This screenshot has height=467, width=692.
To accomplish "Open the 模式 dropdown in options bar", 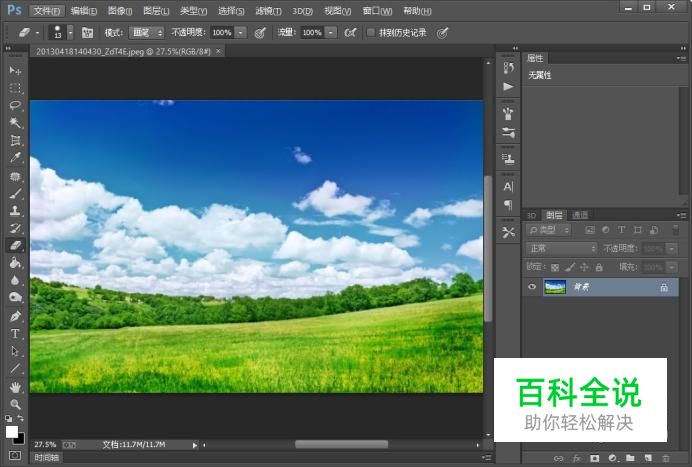I will (x=146, y=32).
